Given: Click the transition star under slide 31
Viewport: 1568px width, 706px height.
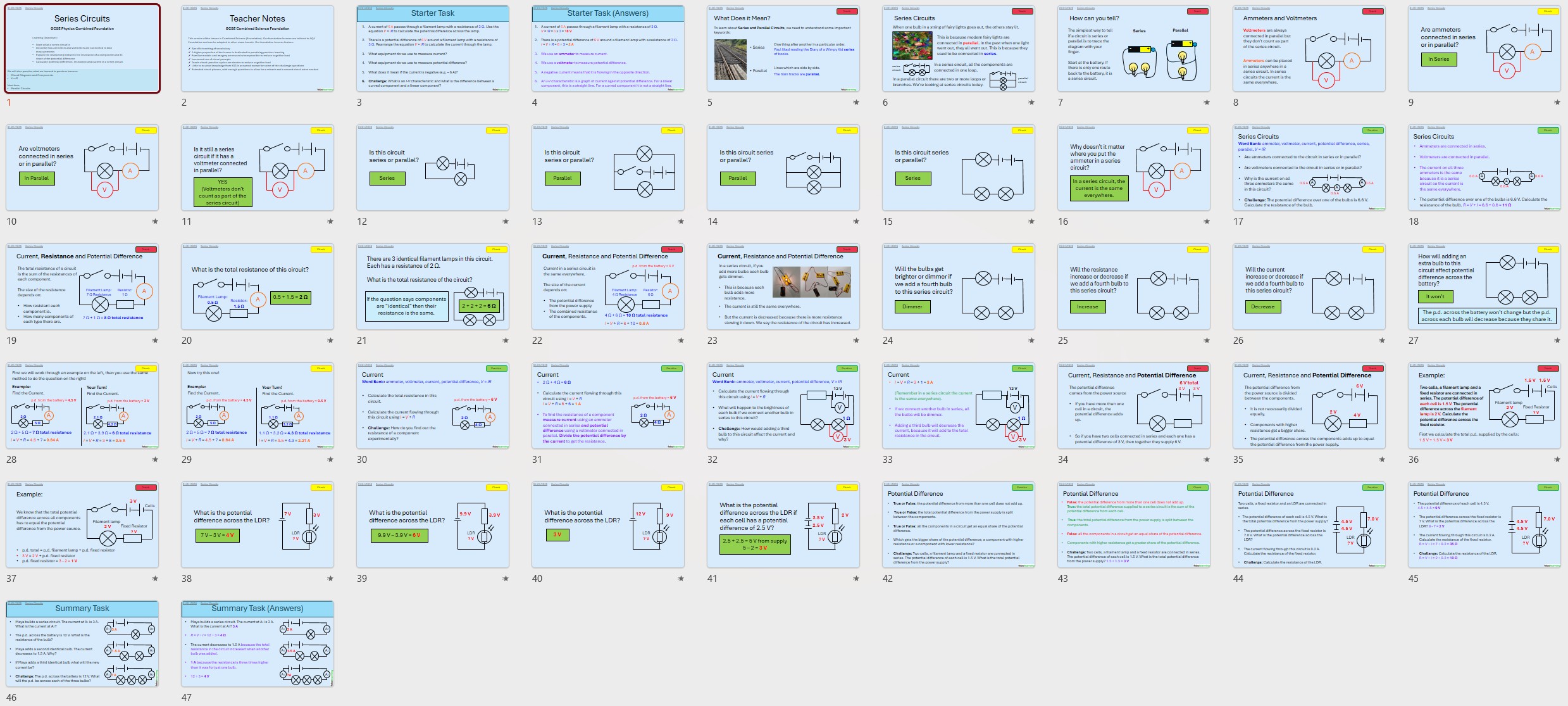Looking at the screenshot, I should point(680,460).
